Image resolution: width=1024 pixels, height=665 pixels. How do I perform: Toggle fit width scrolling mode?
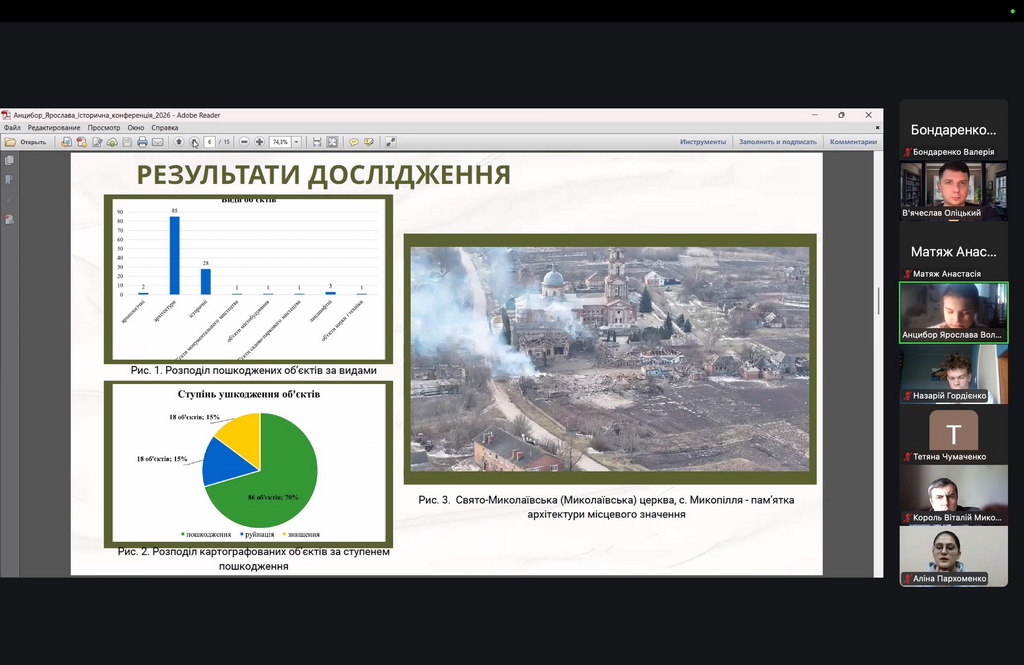[317, 142]
